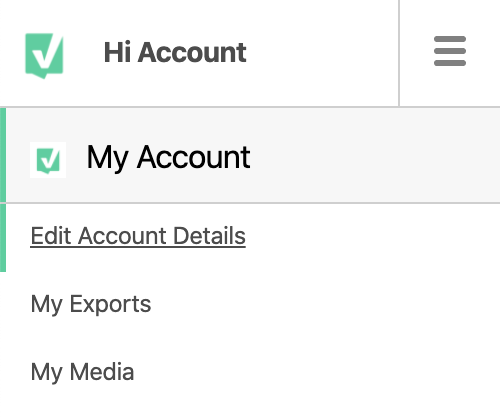500x418 pixels.
Task: View exports via My Exports item
Action: coord(91,304)
